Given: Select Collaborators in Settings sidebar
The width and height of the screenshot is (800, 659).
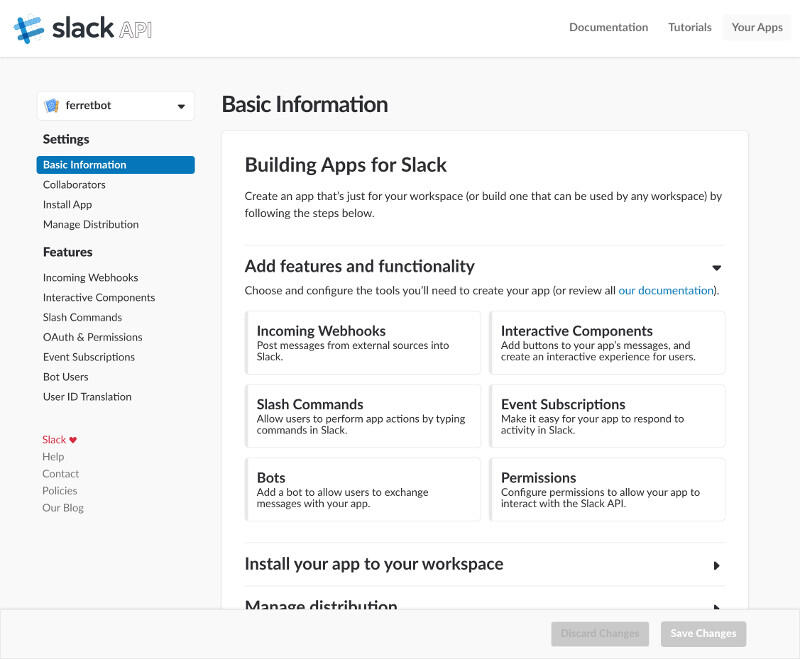Looking at the screenshot, I should point(74,185).
